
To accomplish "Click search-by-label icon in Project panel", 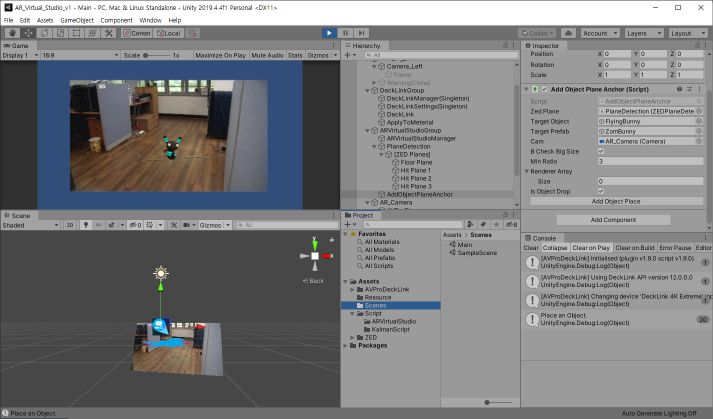I will pyautogui.click(x=483, y=224).
